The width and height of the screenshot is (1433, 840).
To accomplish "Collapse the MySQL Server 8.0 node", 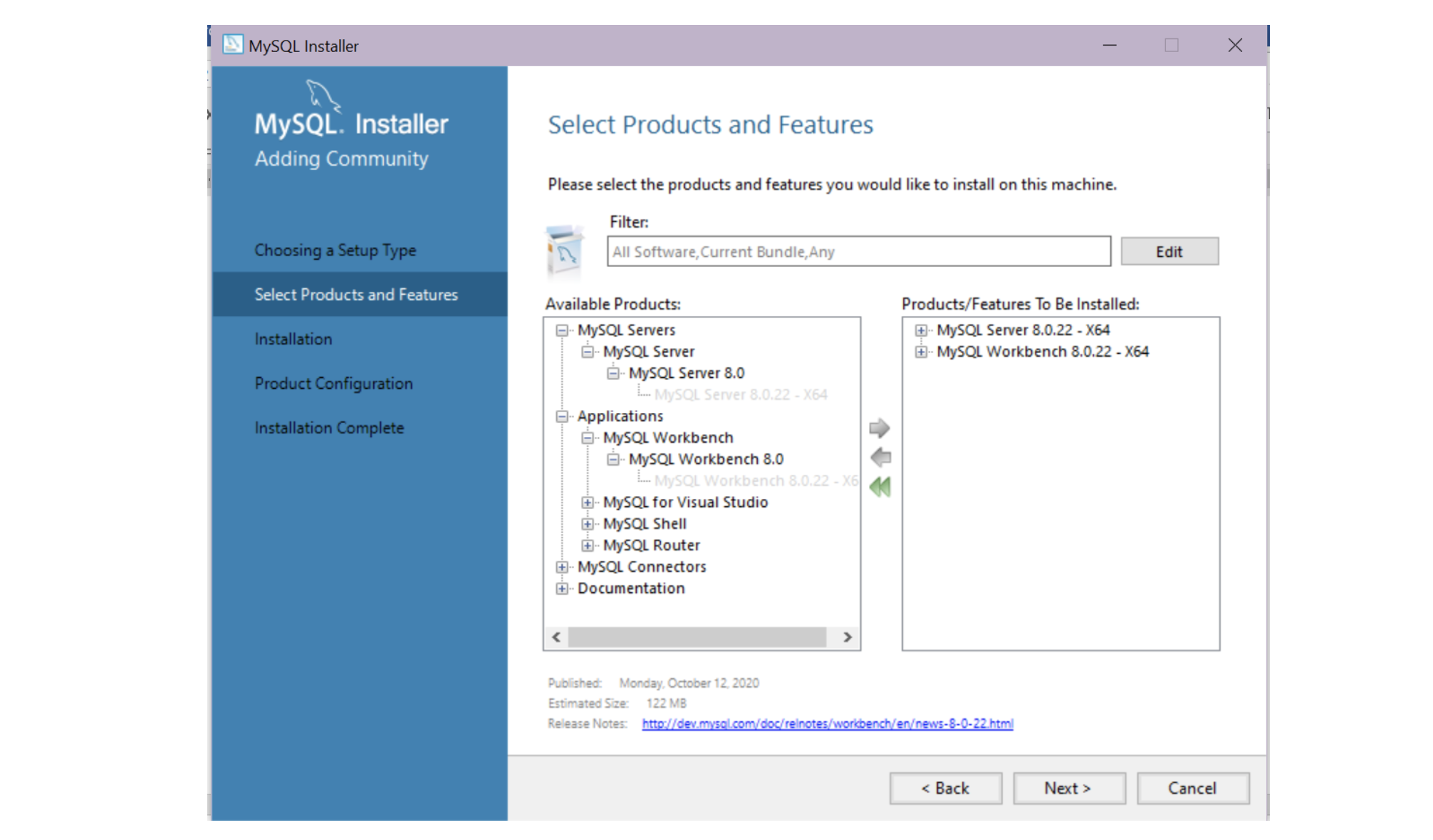I will point(613,373).
